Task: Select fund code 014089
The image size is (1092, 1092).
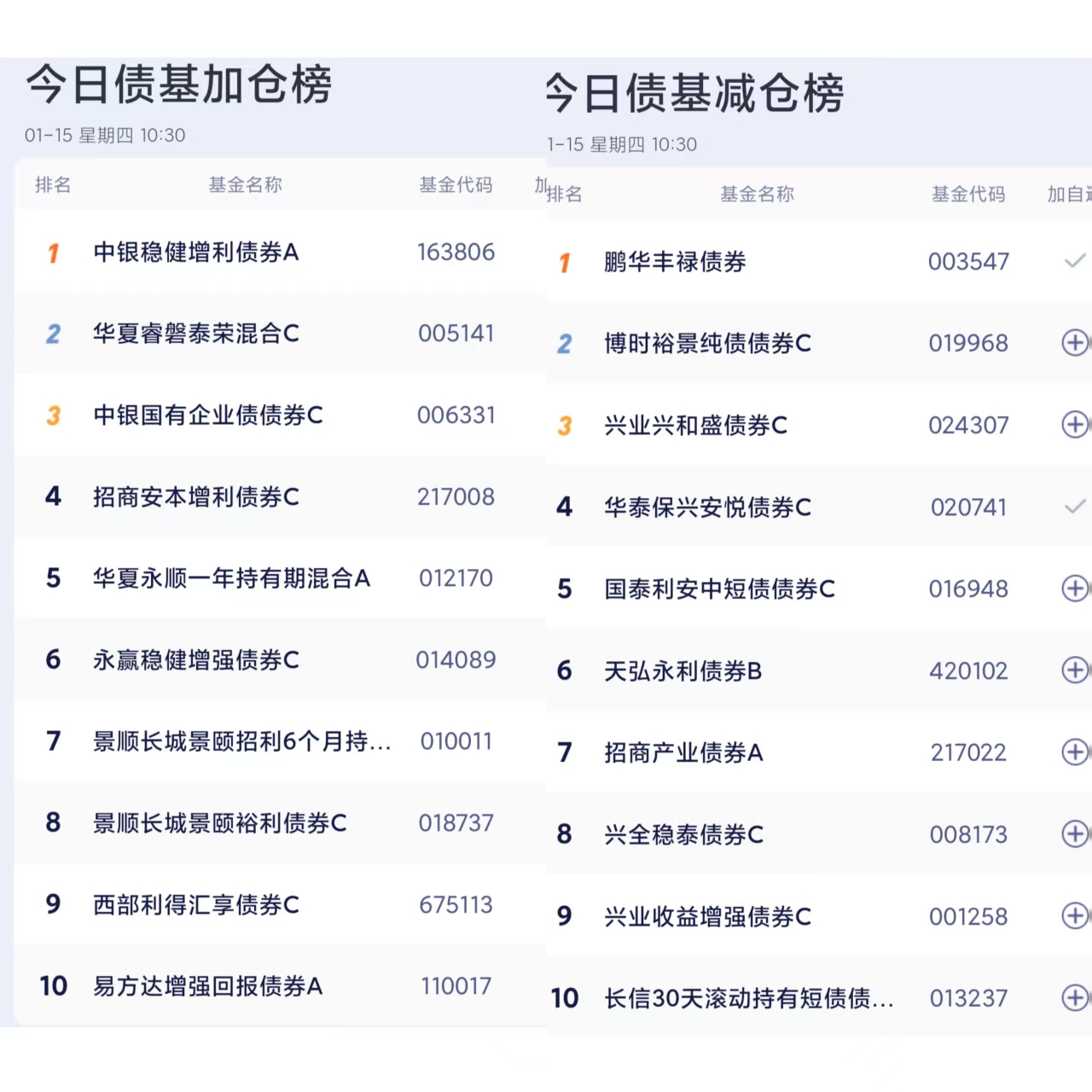Action: [456, 660]
